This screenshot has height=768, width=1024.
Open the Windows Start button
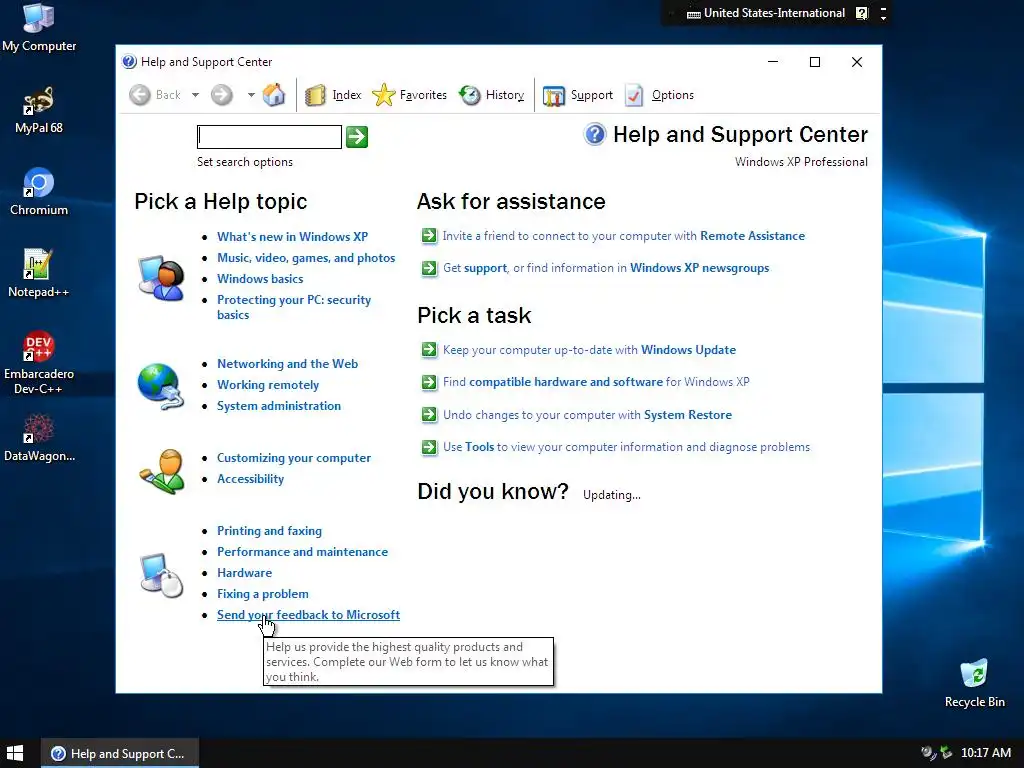pyautogui.click(x=14, y=753)
